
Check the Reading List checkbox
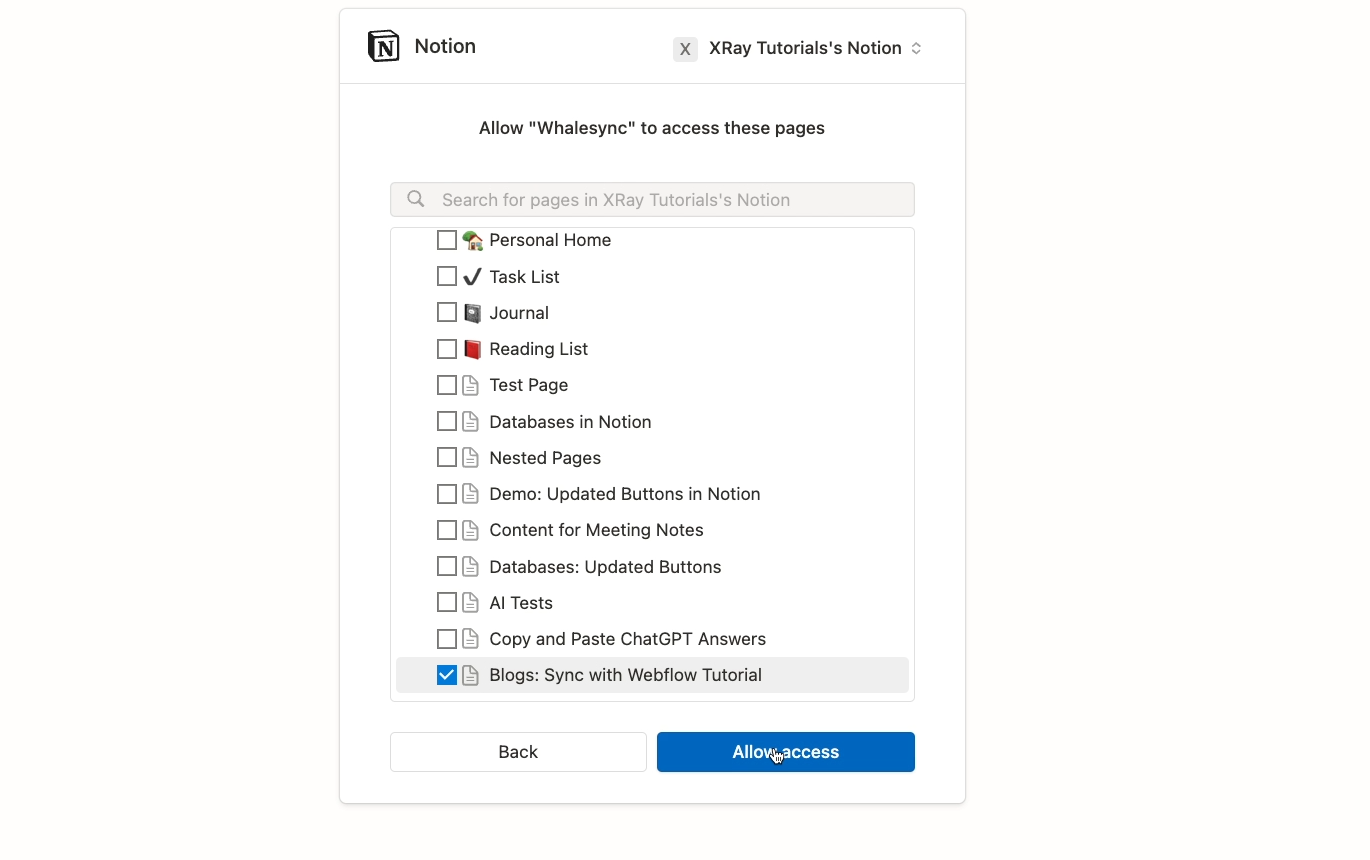(447, 349)
